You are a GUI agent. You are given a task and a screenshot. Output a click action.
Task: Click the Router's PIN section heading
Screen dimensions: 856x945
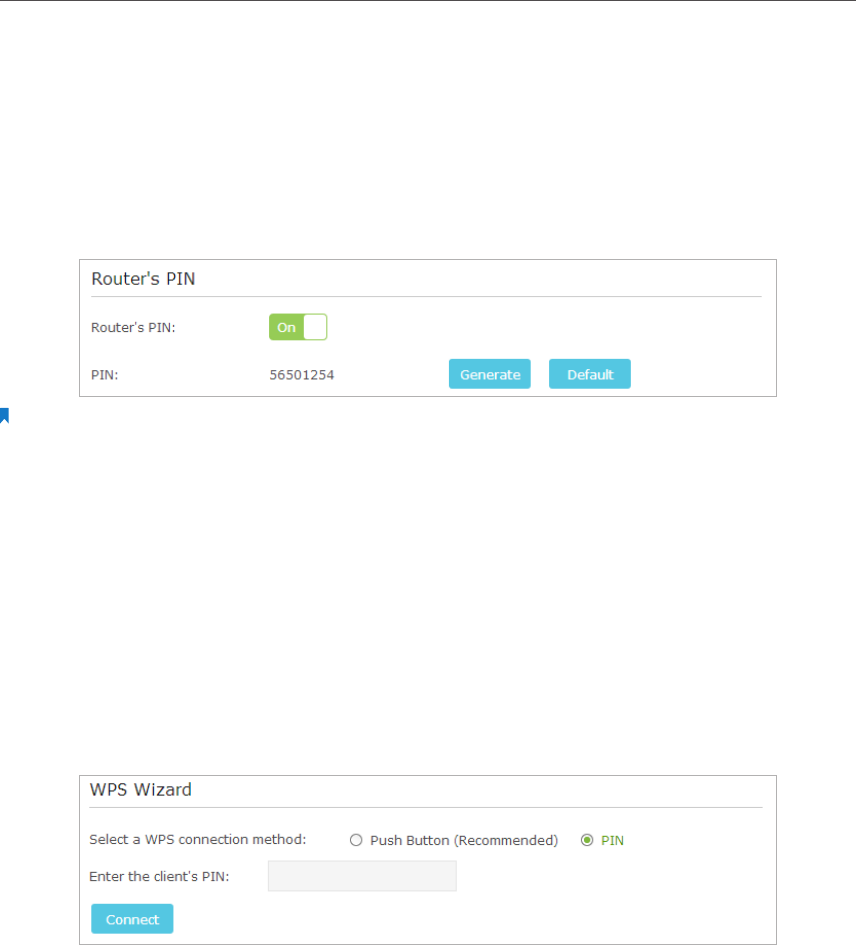143,278
